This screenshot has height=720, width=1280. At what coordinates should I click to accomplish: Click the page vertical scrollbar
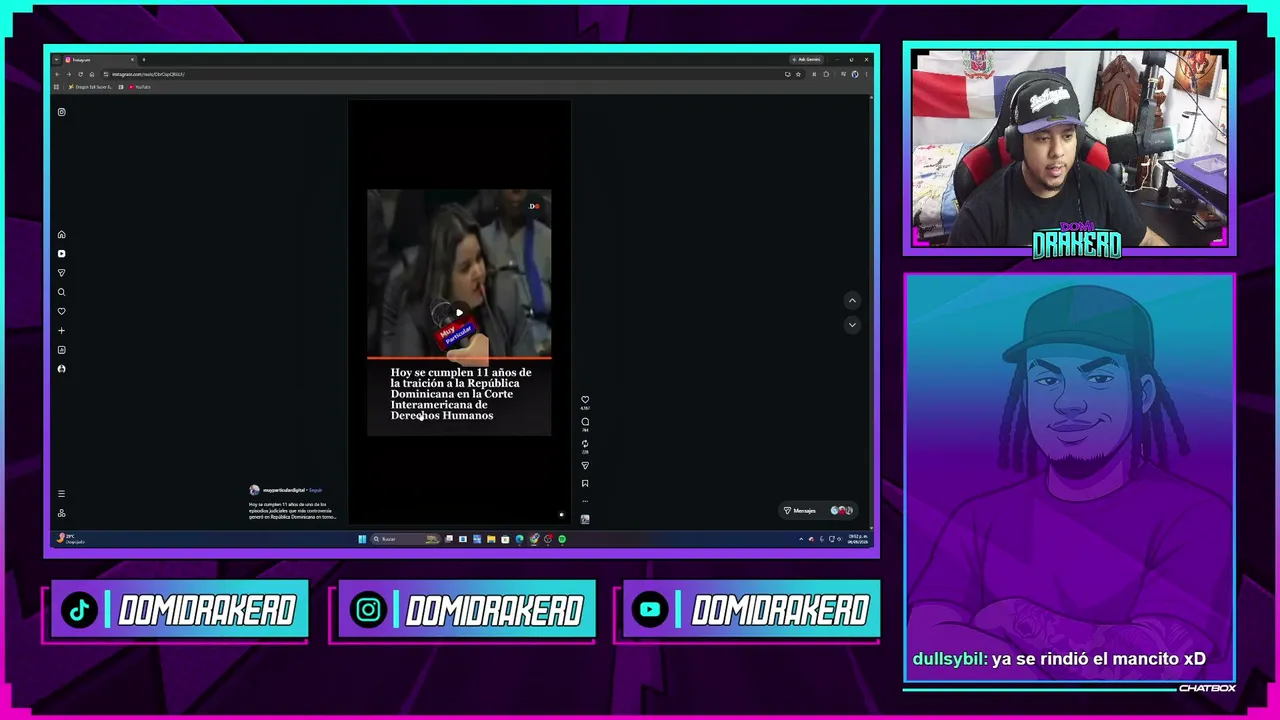pos(873,310)
